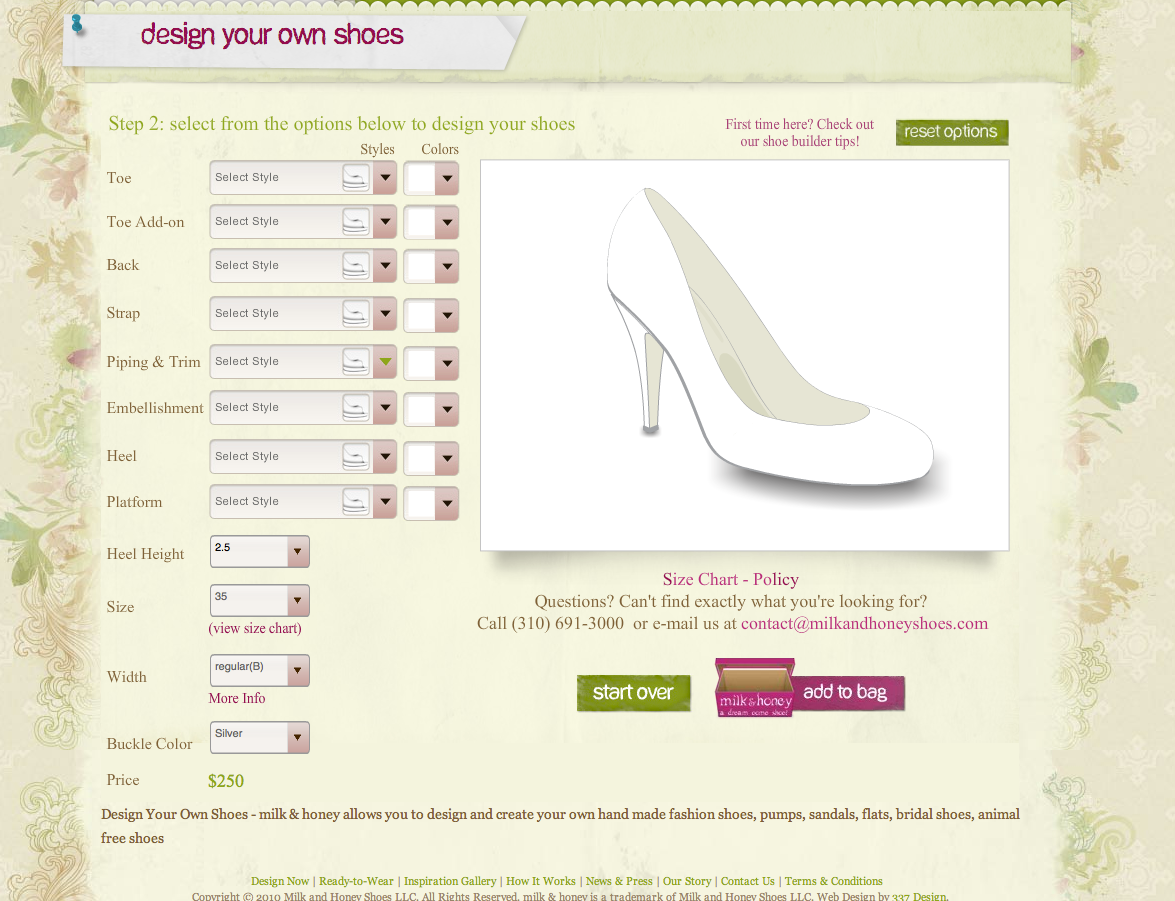The width and height of the screenshot is (1175, 901).
Task: Click More Info under Width
Action: [237, 698]
